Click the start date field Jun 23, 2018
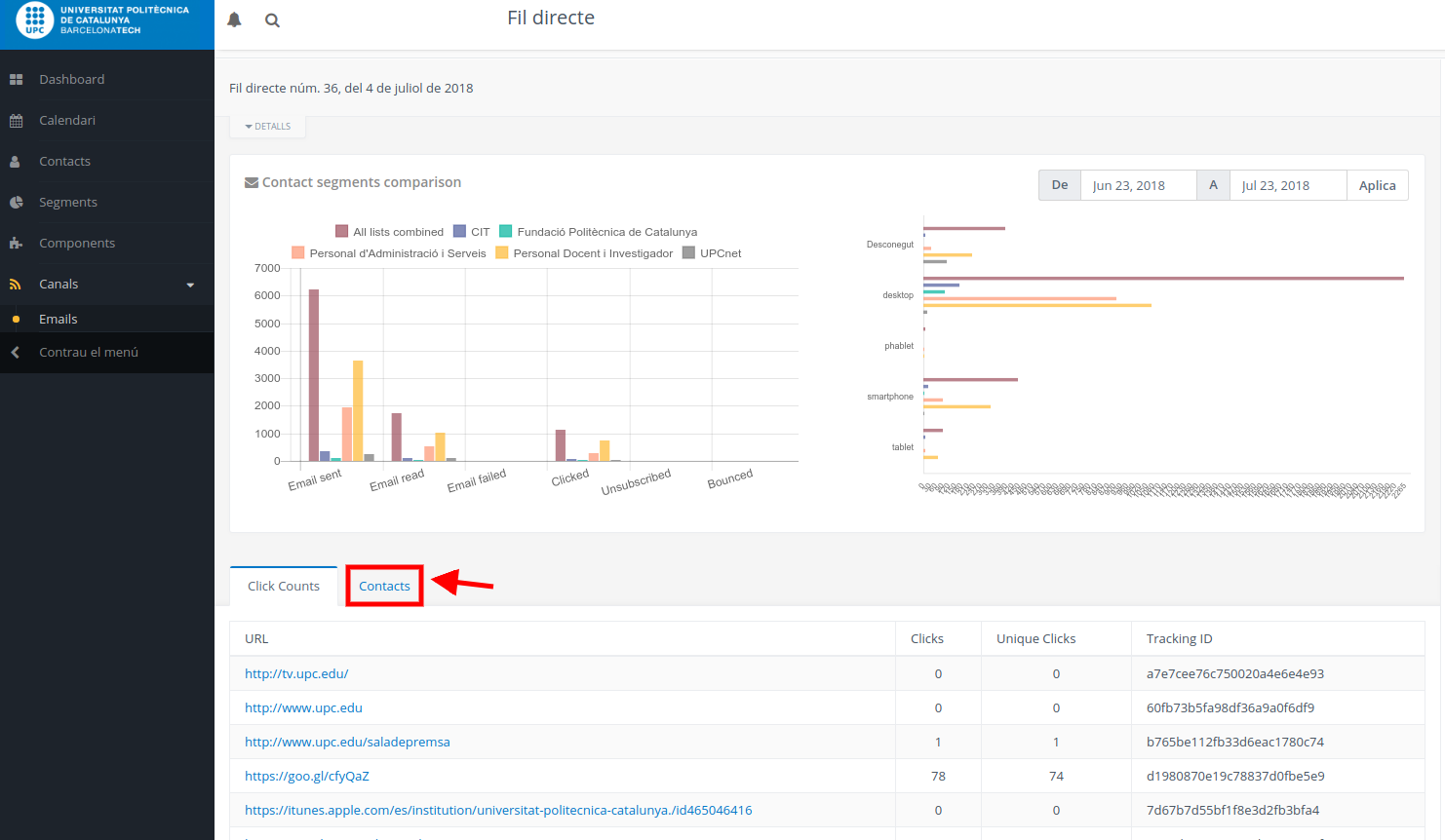1445x840 pixels. coord(1137,185)
